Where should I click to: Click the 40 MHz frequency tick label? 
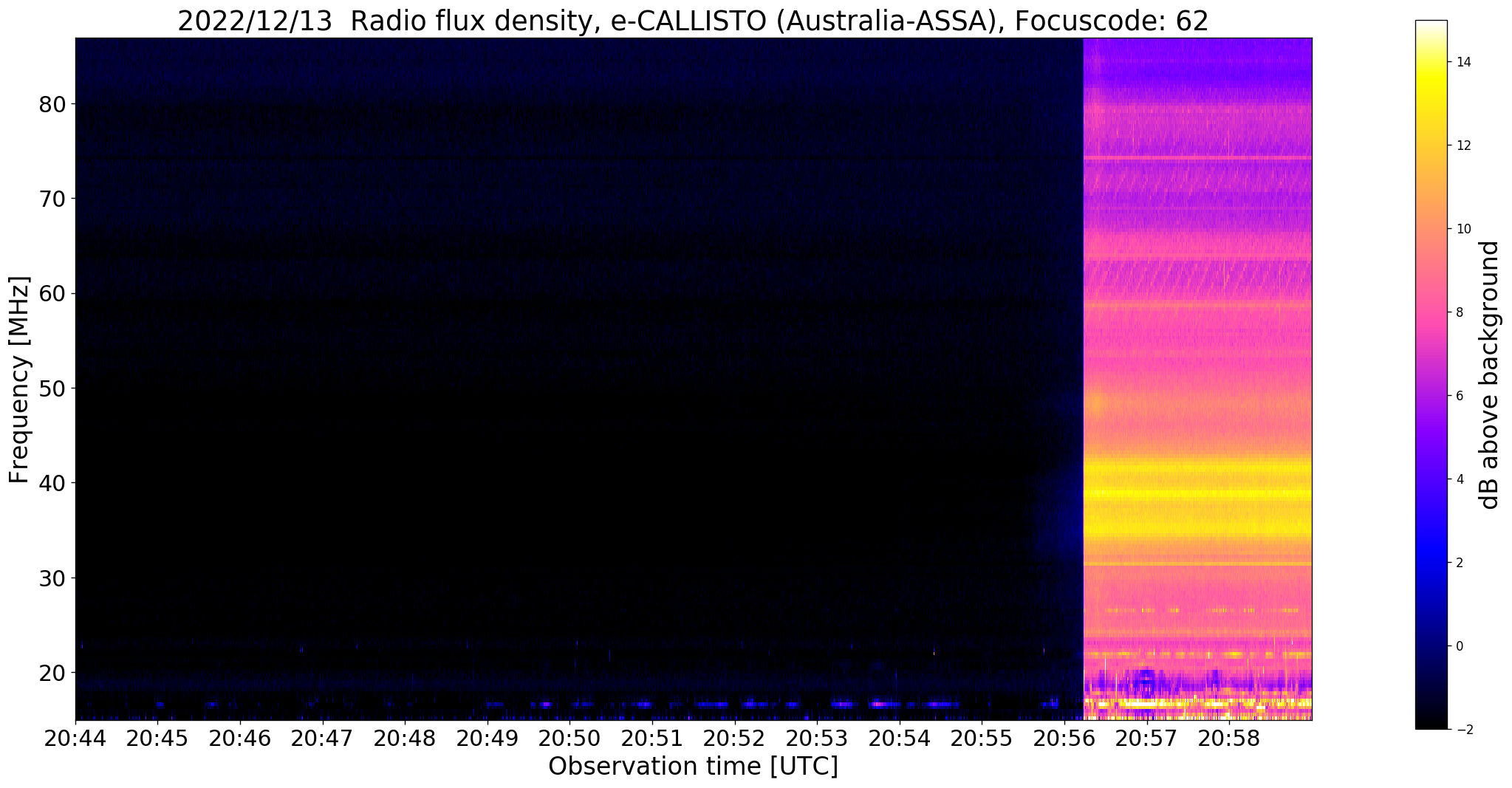pyautogui.click(x=52, y=483)
